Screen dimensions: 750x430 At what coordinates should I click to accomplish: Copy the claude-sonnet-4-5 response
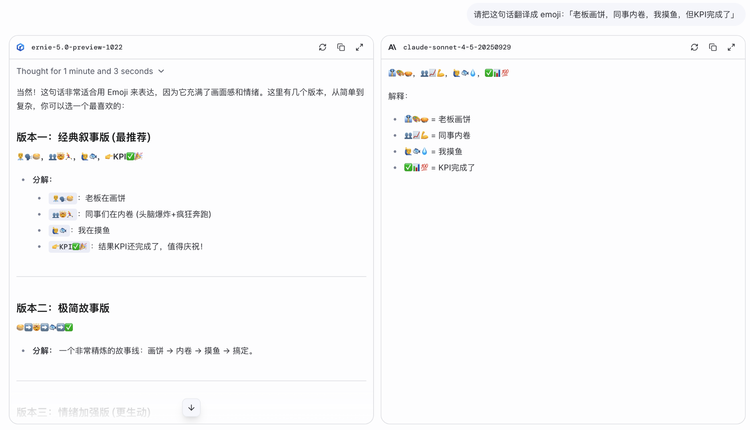point(713,47)
